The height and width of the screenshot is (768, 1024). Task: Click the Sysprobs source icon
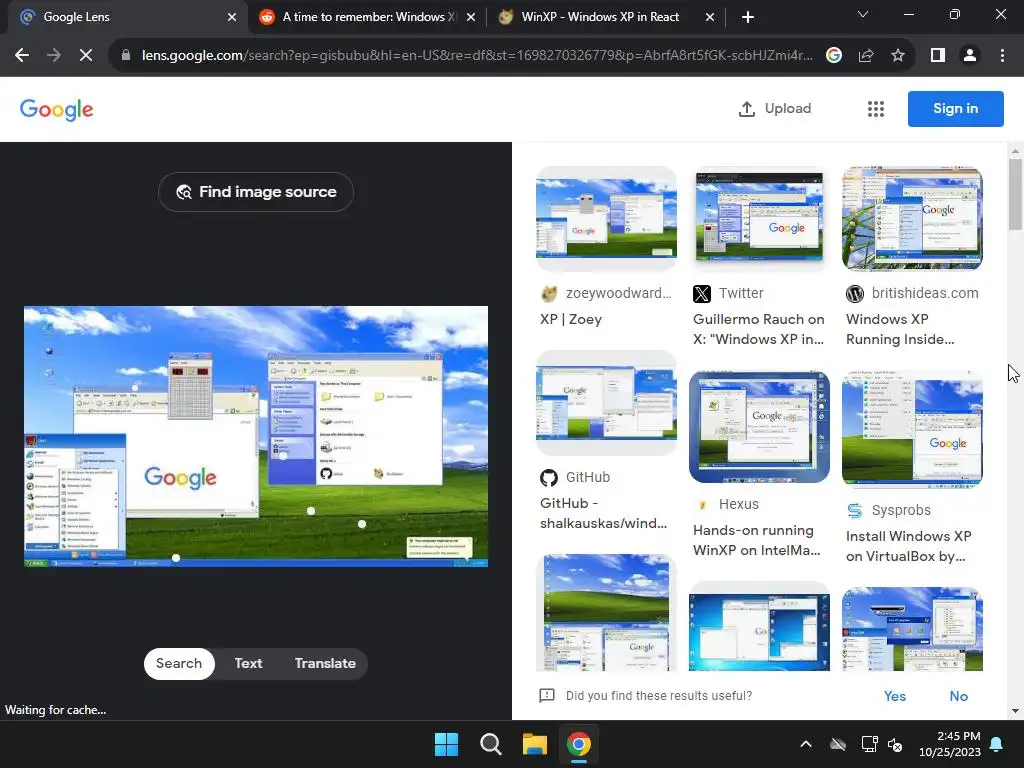pyautogui.click(x=855, y=511)
